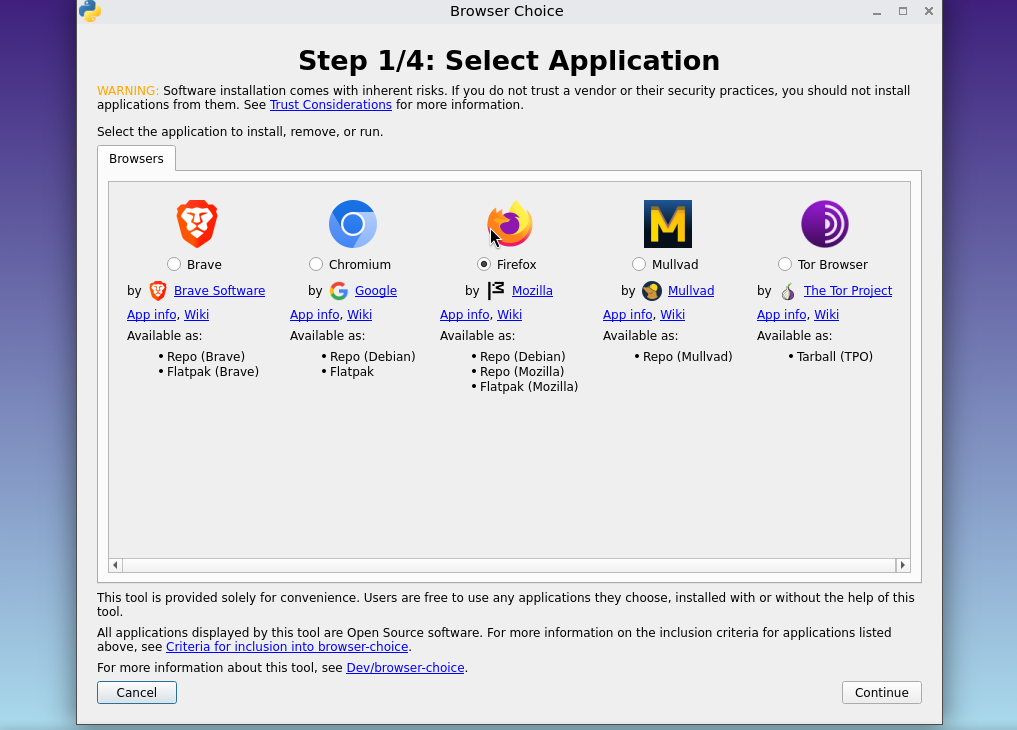Click the horizontal scrollbar left arrow
The height and width of the screenshot is (730, 1017).
(116, 565)
